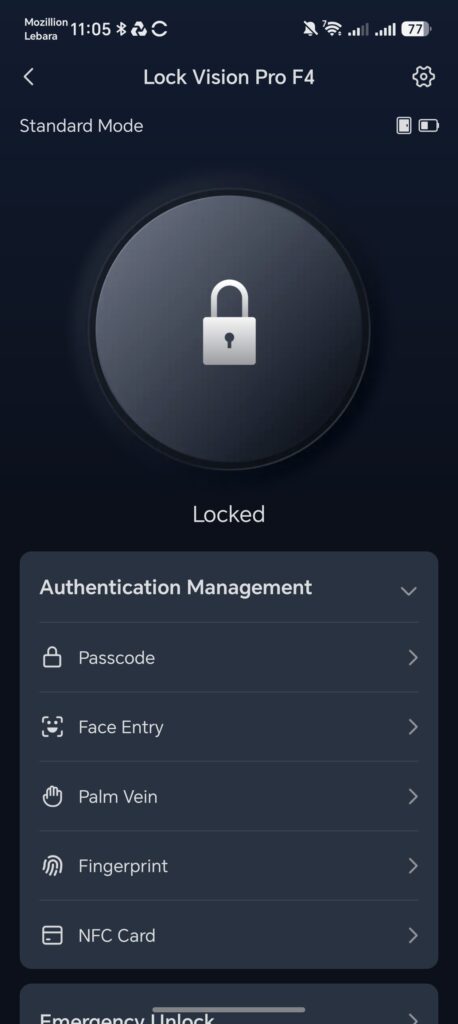
Task: Tap the palm hand icon
Action: click(52, 796)
